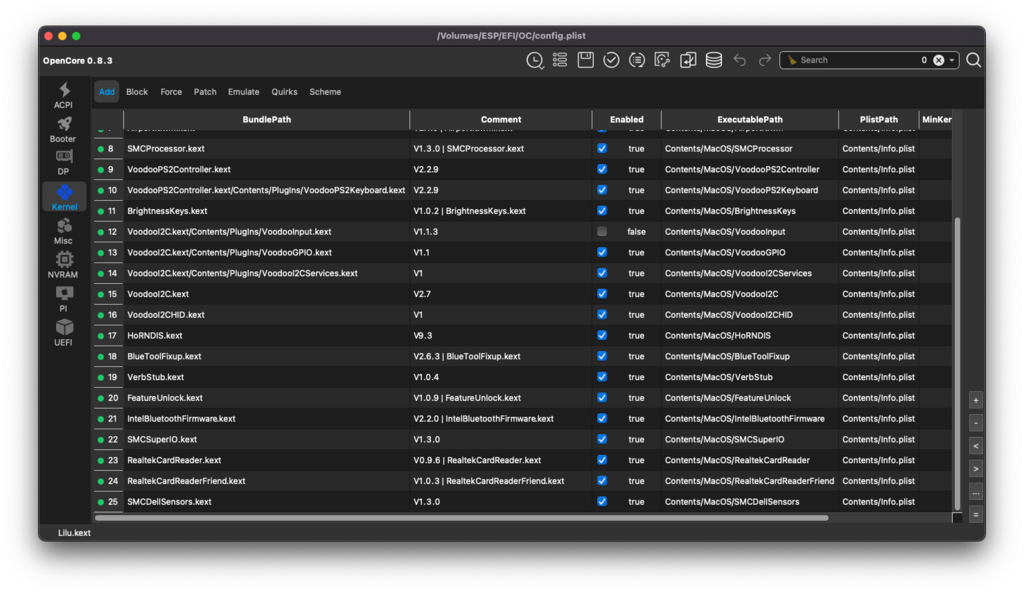Uncheck Enabled for HoRNDIS.kext
This screenshot has height=592, width=1024.
(602, 336)
